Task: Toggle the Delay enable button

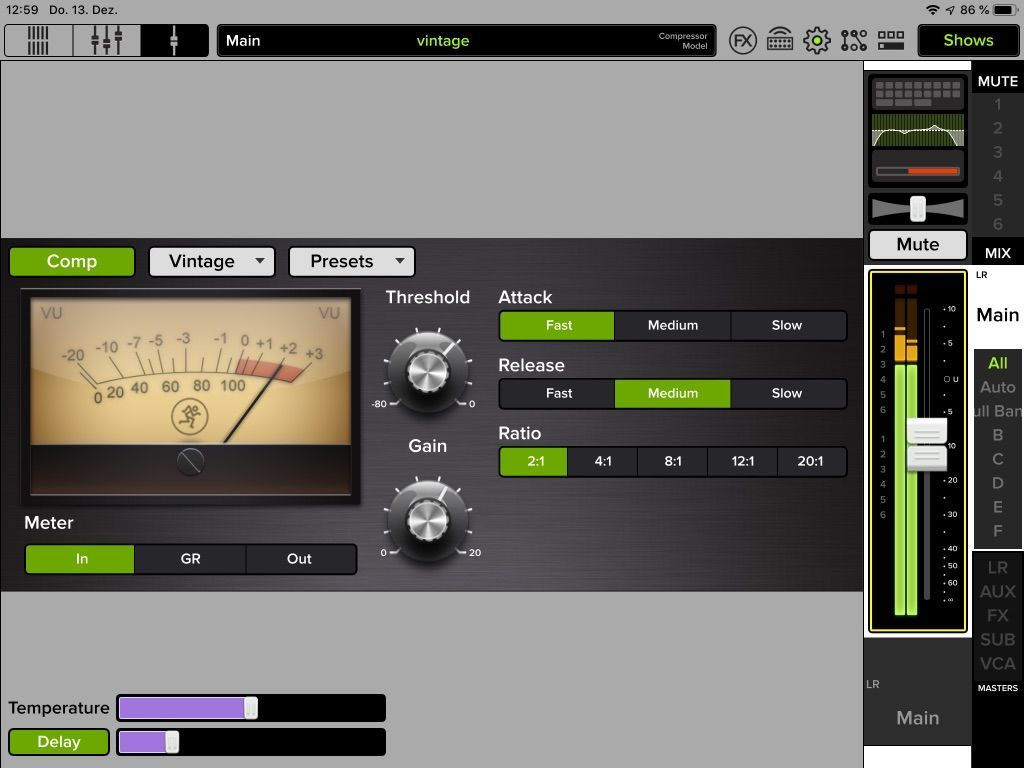Action: (x=59, y=742)
